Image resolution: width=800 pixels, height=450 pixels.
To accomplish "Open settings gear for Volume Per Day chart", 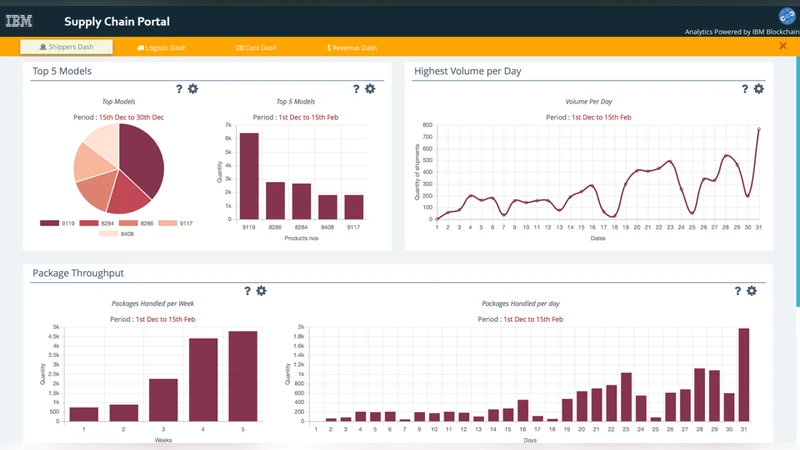I will pyautogui.click(x=759, y=89).
